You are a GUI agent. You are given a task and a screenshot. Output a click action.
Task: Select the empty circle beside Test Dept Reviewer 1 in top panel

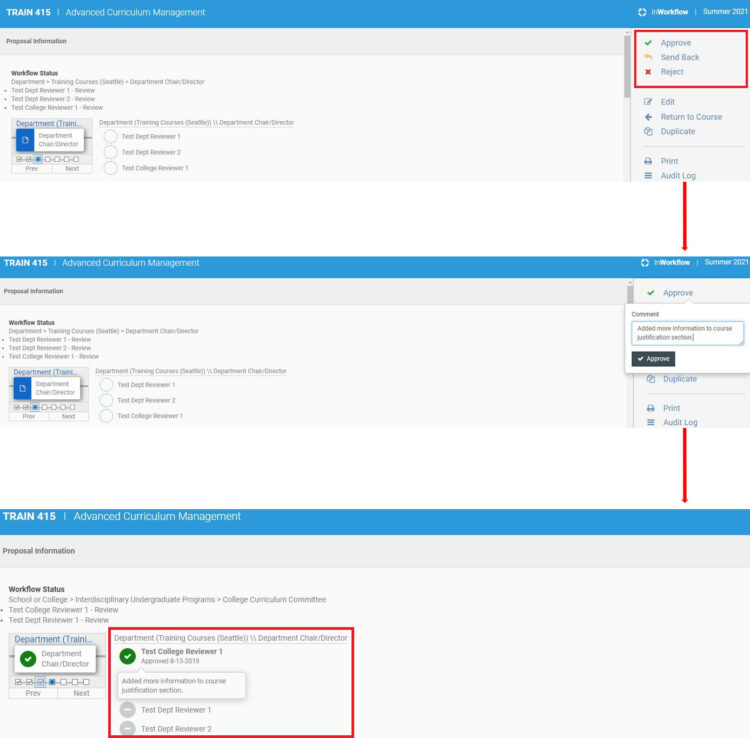(110, 136)
